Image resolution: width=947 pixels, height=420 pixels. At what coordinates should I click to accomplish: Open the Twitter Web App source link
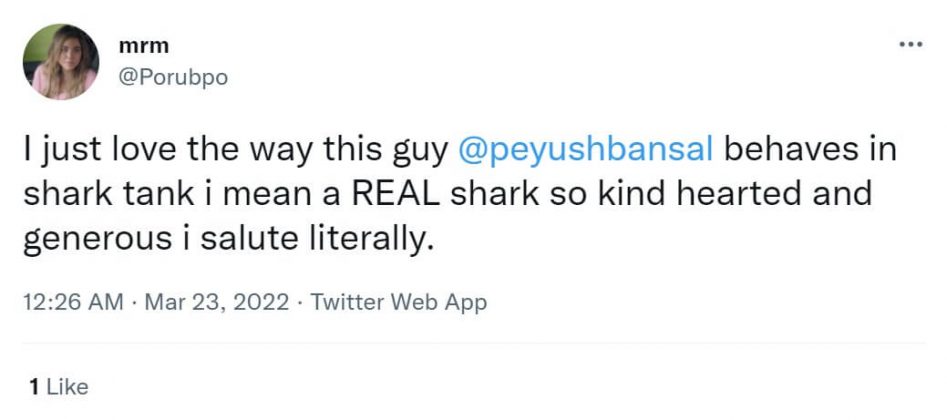(399, 303)
